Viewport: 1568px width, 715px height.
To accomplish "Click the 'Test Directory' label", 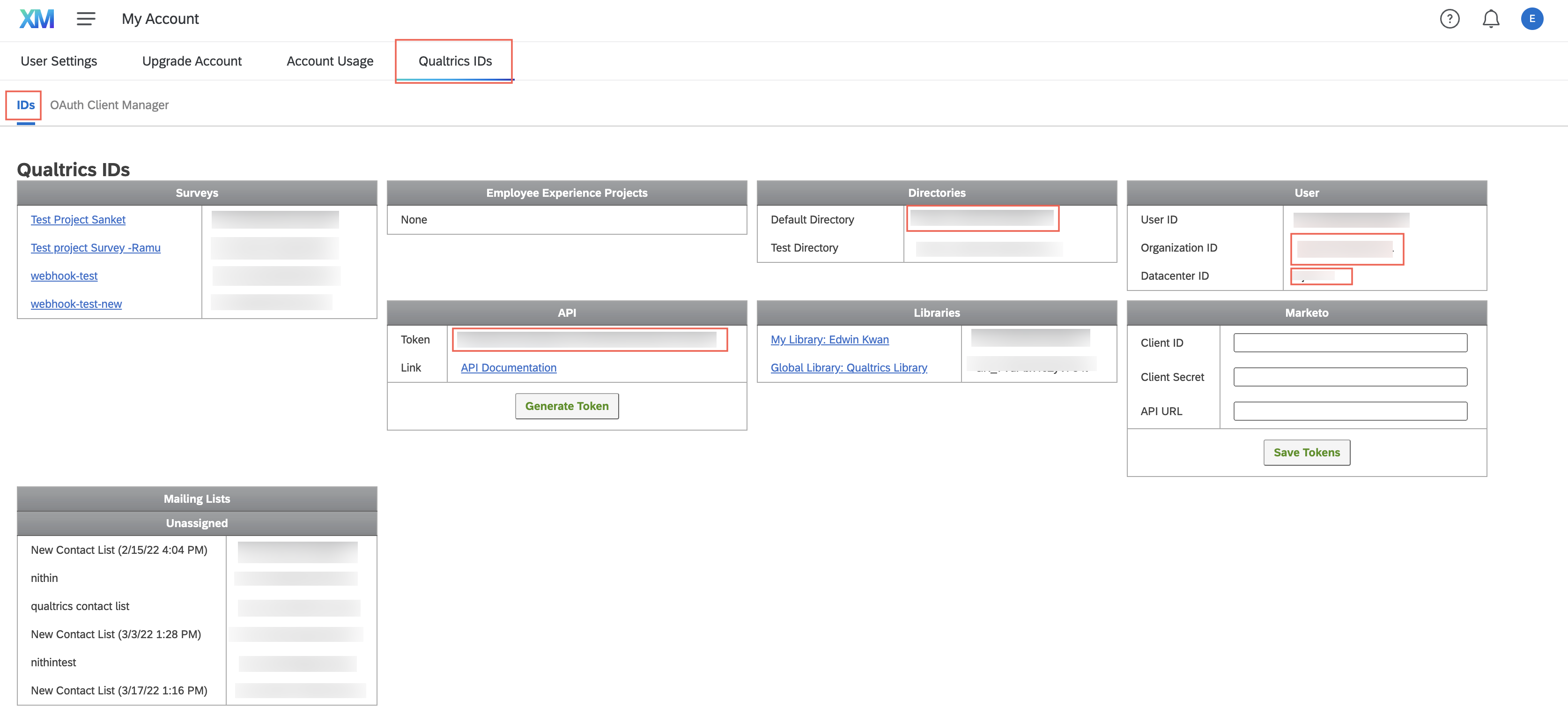I will (804, 247).
